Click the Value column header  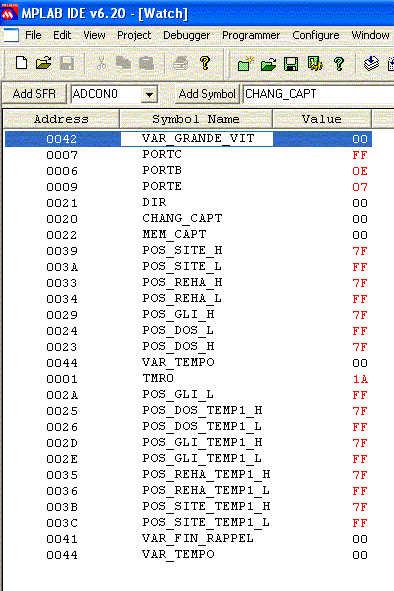(x=322, y=119)
